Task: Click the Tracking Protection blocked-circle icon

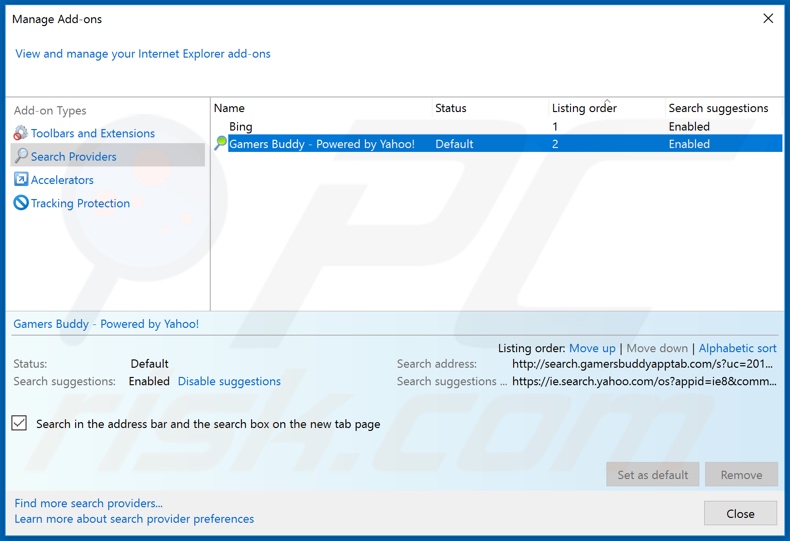Action: coord(21,202)
